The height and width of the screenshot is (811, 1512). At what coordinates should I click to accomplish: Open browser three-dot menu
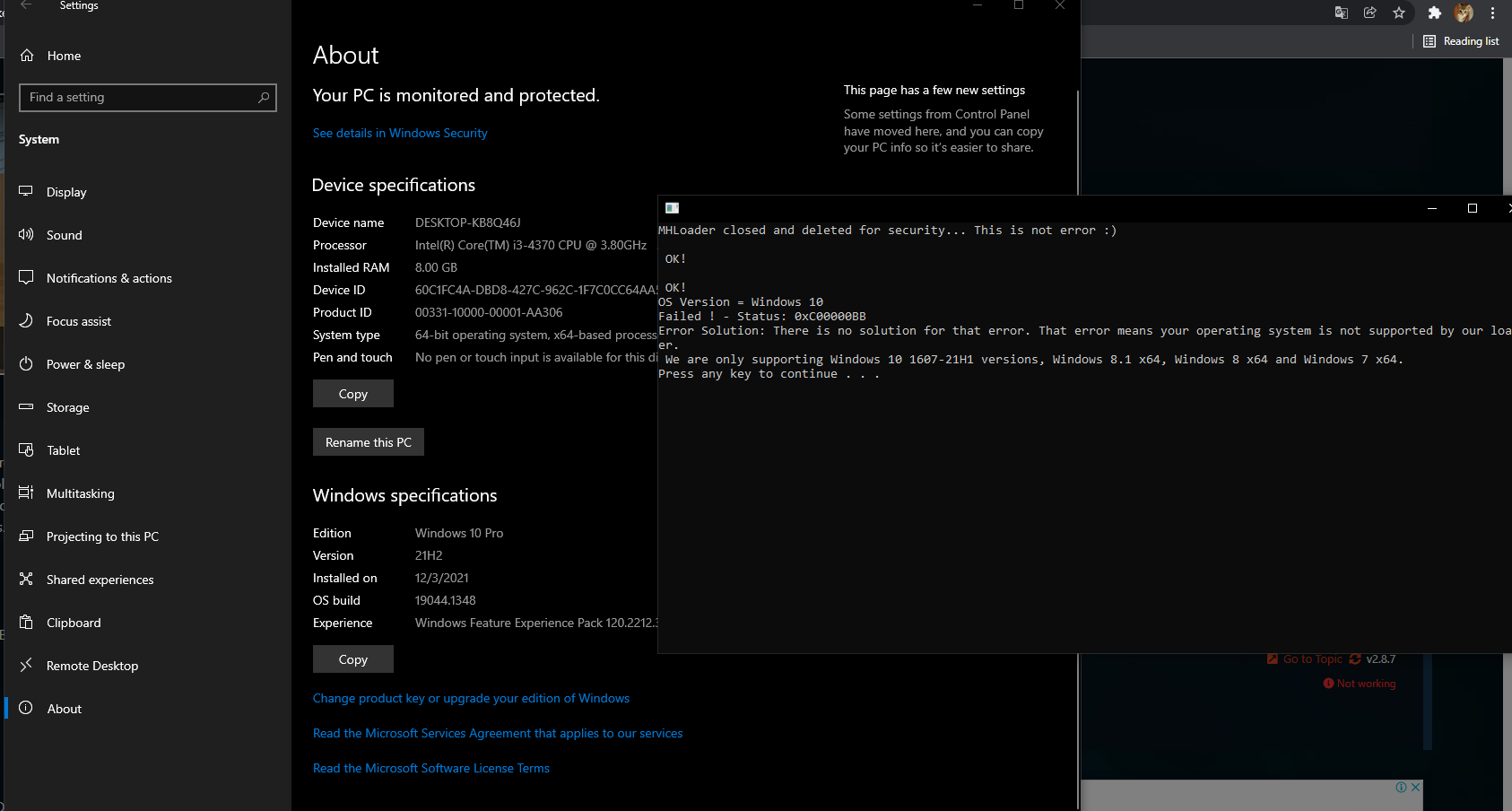point(1493,13)
